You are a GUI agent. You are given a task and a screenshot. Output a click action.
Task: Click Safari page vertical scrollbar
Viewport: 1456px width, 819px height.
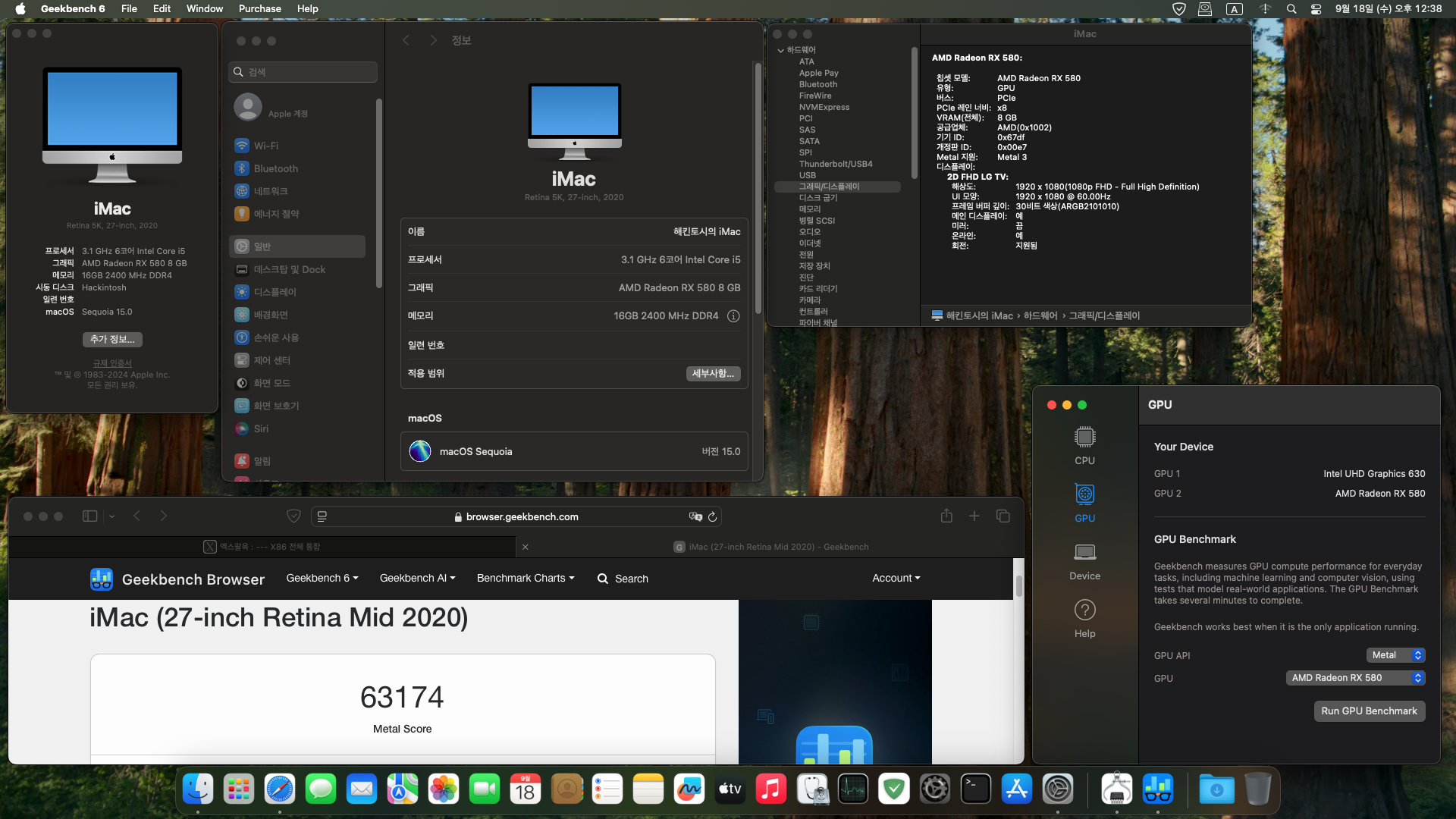[x=1018, y=585]
